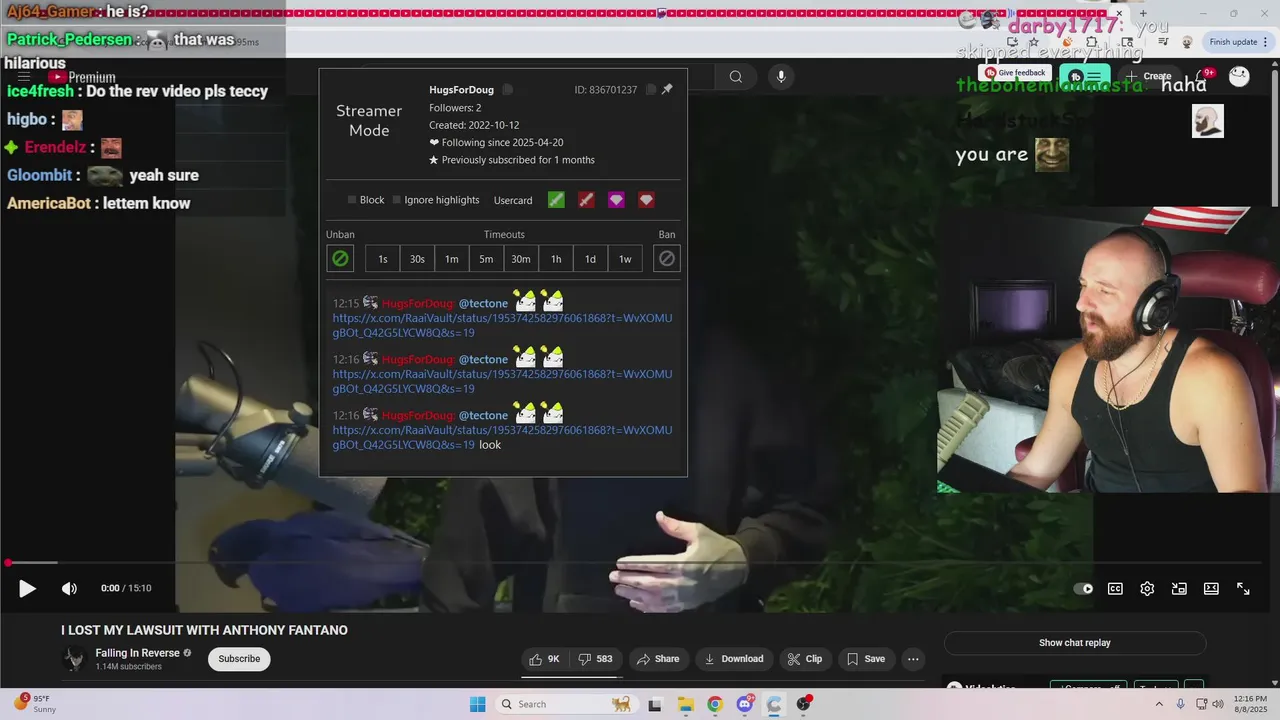Apply 1d timeout
The image size is (1280, 720).
pyautogui.click(x=590, y=259)
